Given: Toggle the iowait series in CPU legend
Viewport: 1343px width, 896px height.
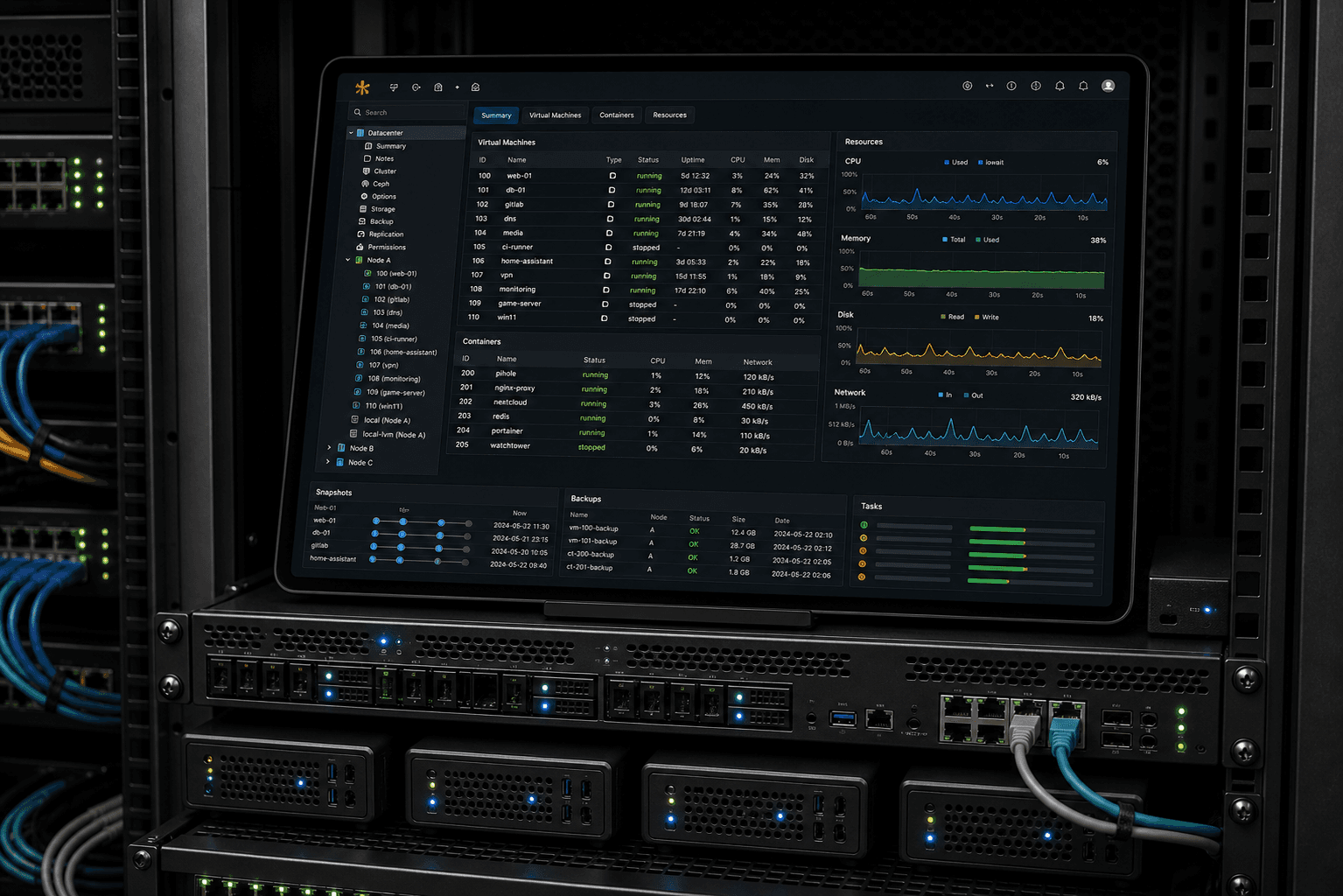Looking at the screenshot, I should point(991,162).
